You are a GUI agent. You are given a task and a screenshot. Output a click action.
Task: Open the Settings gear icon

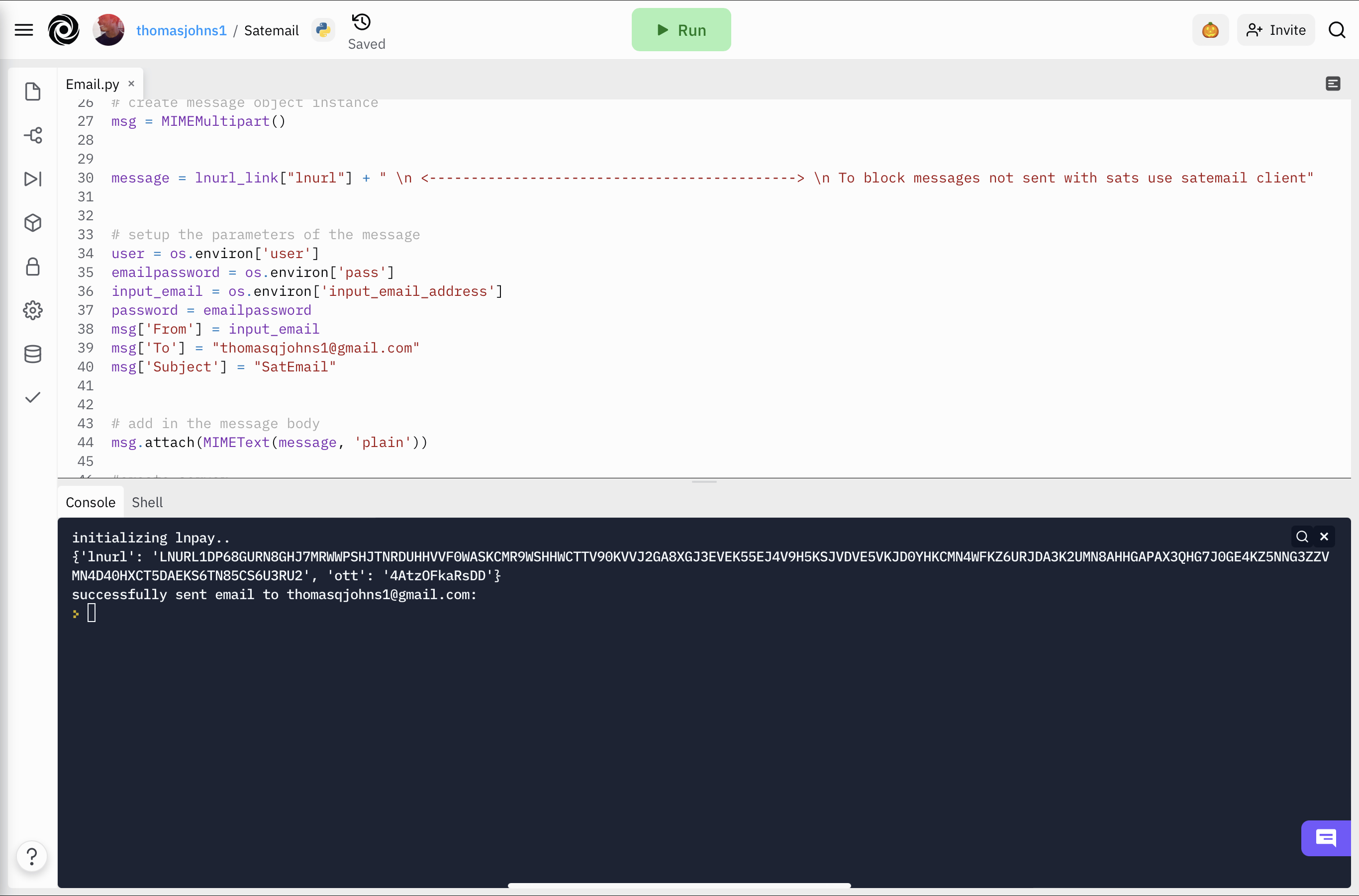click(x=33, y=310)
